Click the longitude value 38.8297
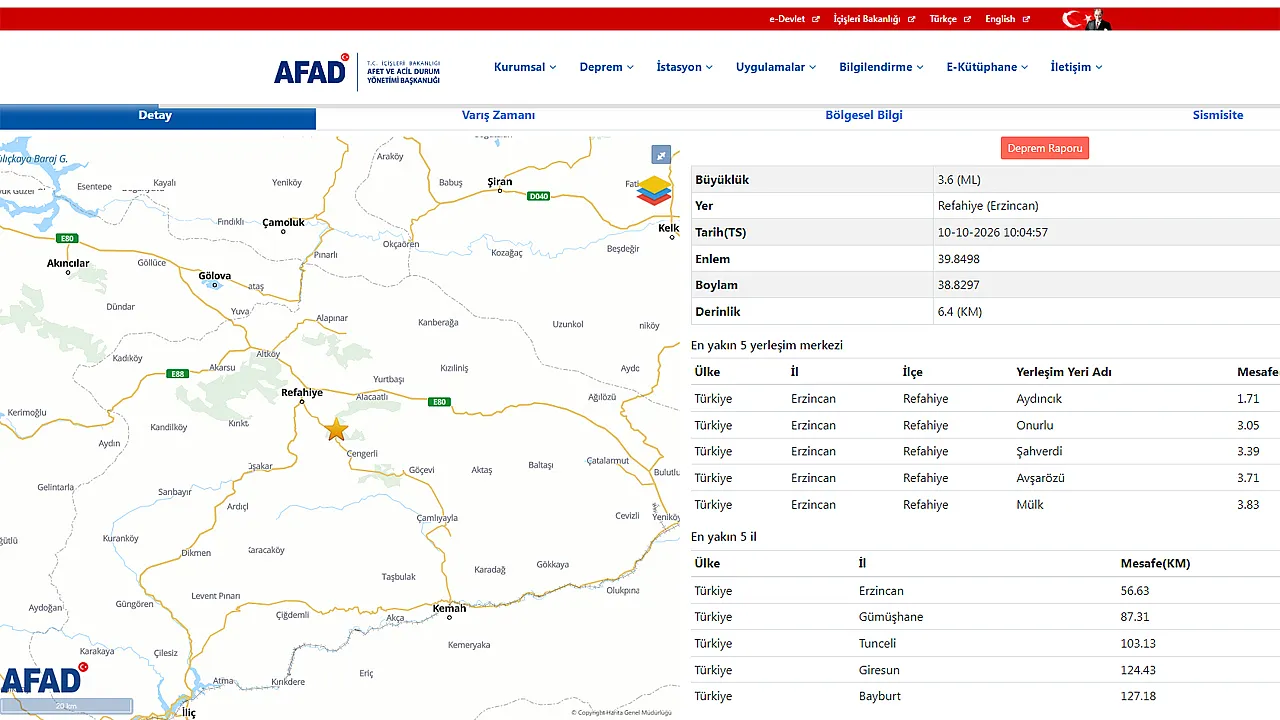The height and width of the screenshot is (720, 1280). pyautogui.click(x=958, y=285)
